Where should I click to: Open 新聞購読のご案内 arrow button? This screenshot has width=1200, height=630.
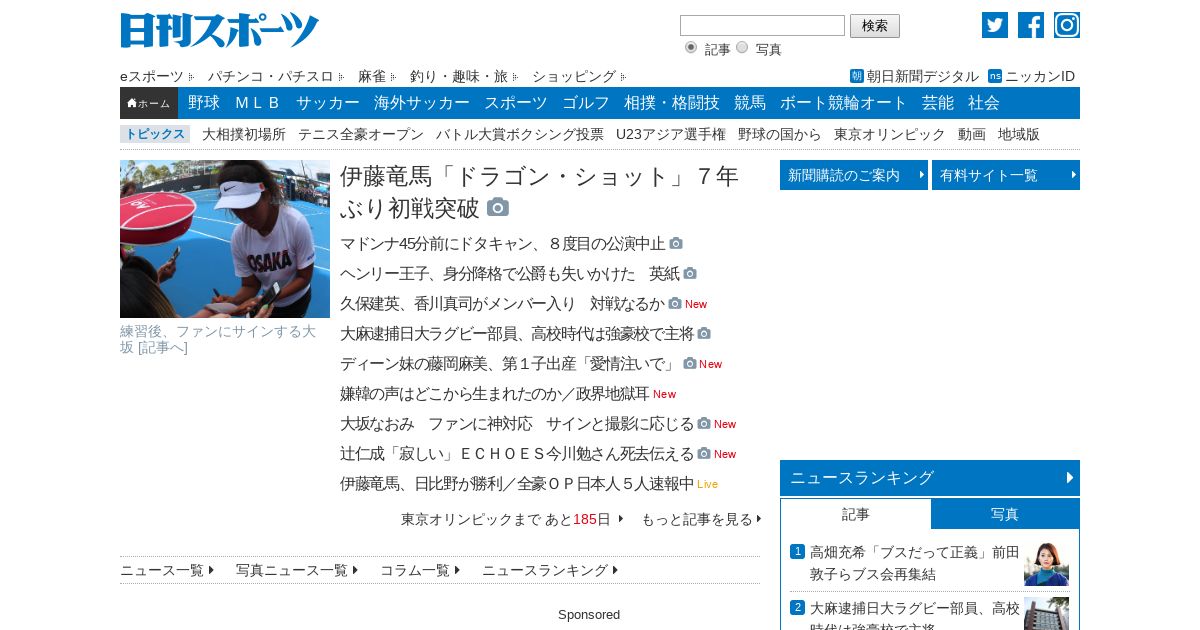[x=854, y=175]
